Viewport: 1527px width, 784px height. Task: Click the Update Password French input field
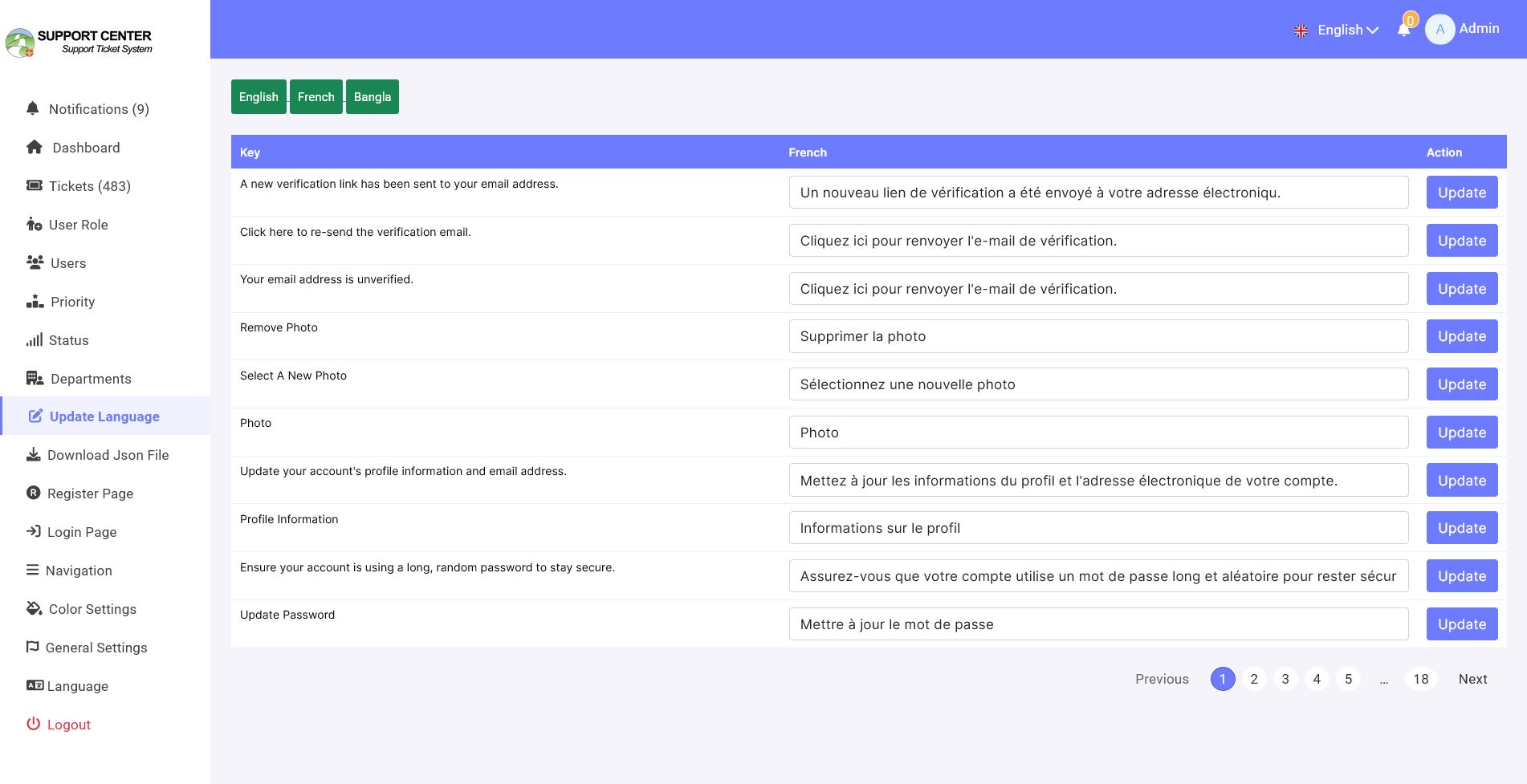click(x=1097, y=624)
